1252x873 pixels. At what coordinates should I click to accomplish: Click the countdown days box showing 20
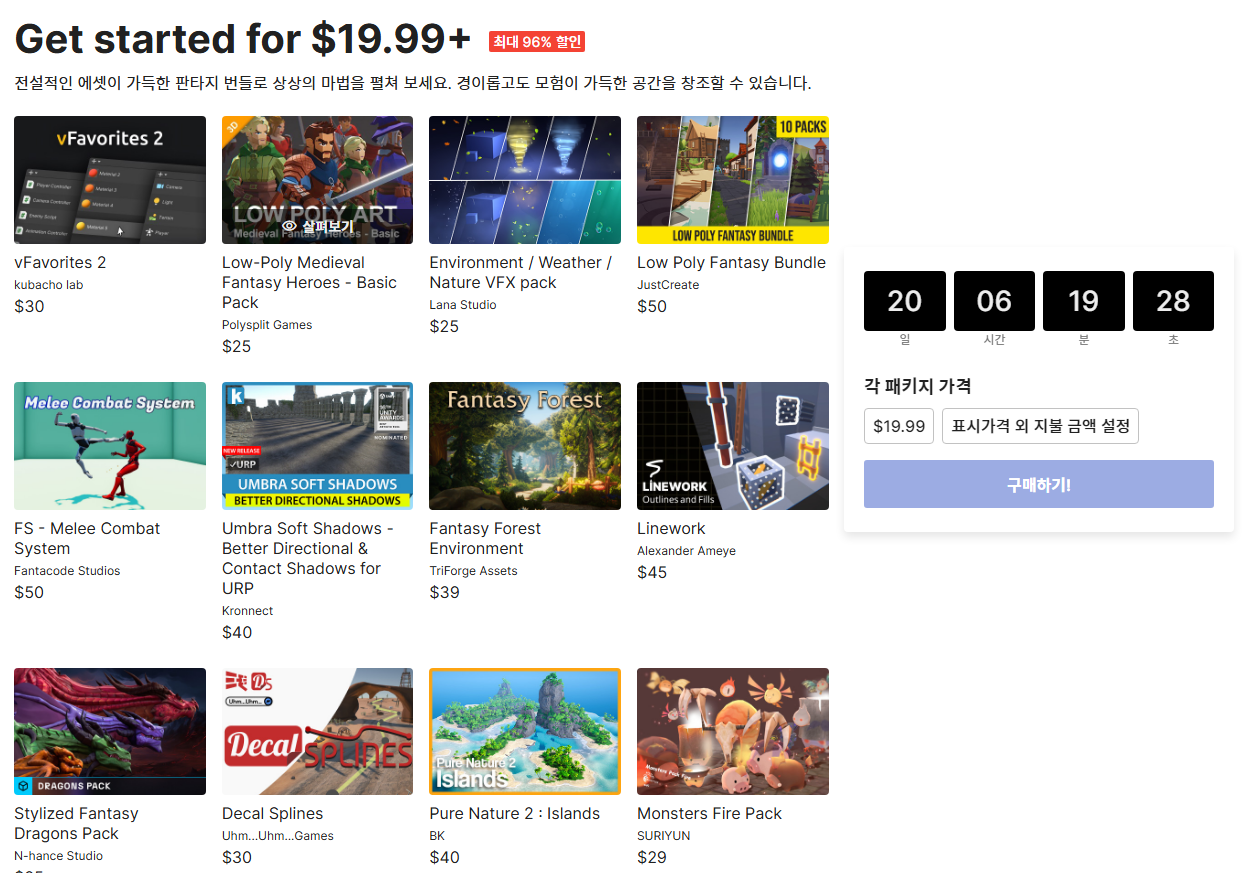[904, 301]
